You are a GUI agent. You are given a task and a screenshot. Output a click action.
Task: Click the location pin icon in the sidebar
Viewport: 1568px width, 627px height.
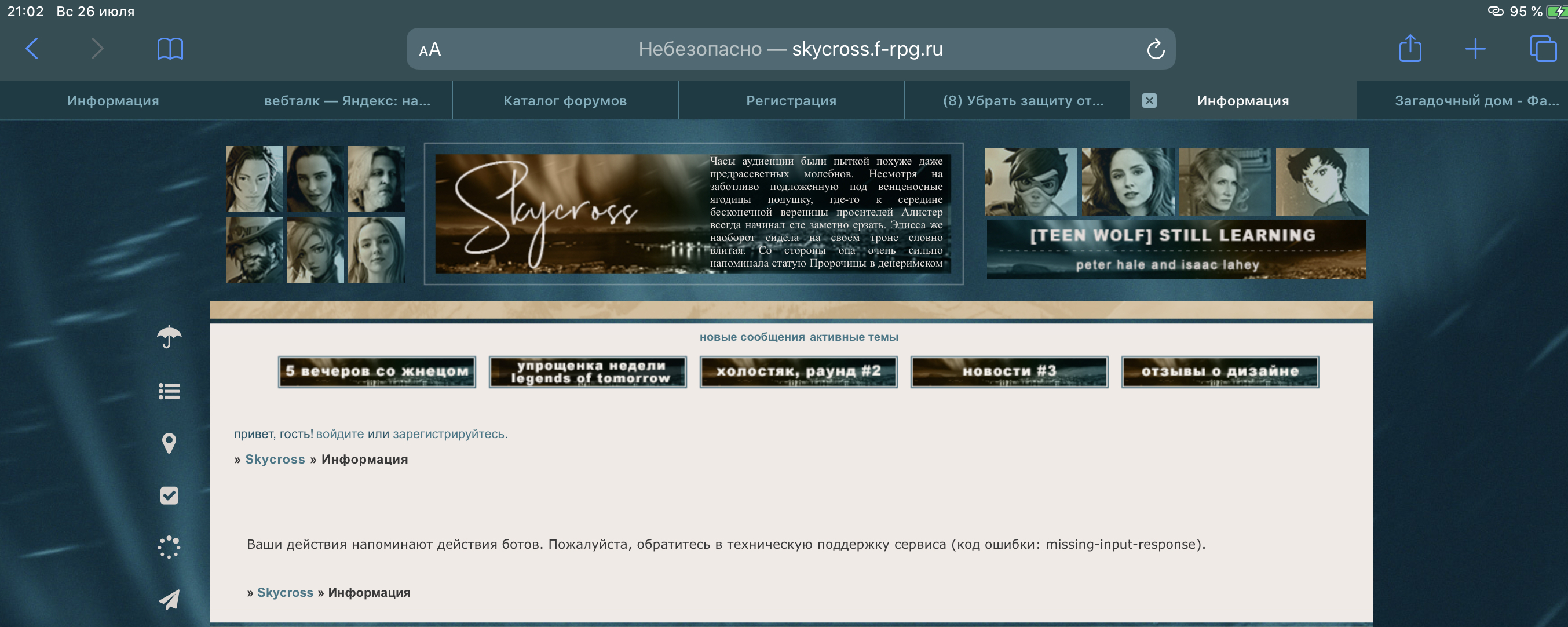coord(169,443)
